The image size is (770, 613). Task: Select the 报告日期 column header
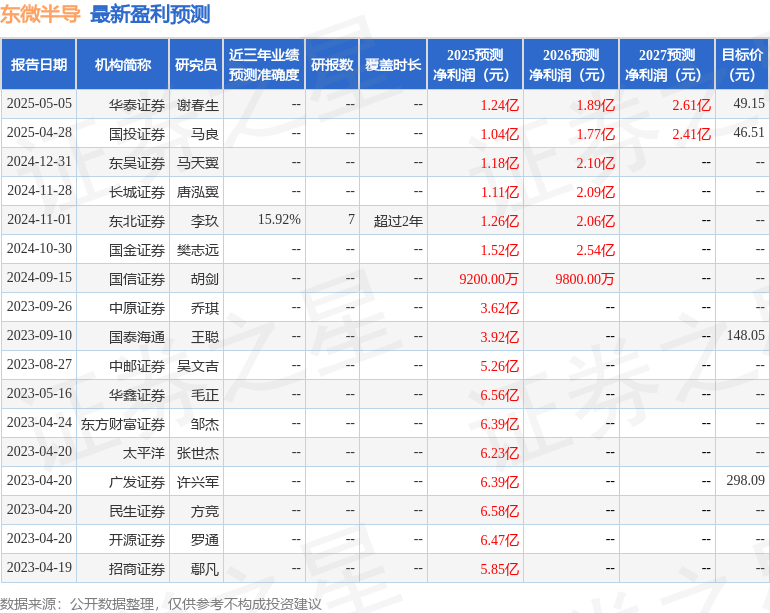click(38, 64)
